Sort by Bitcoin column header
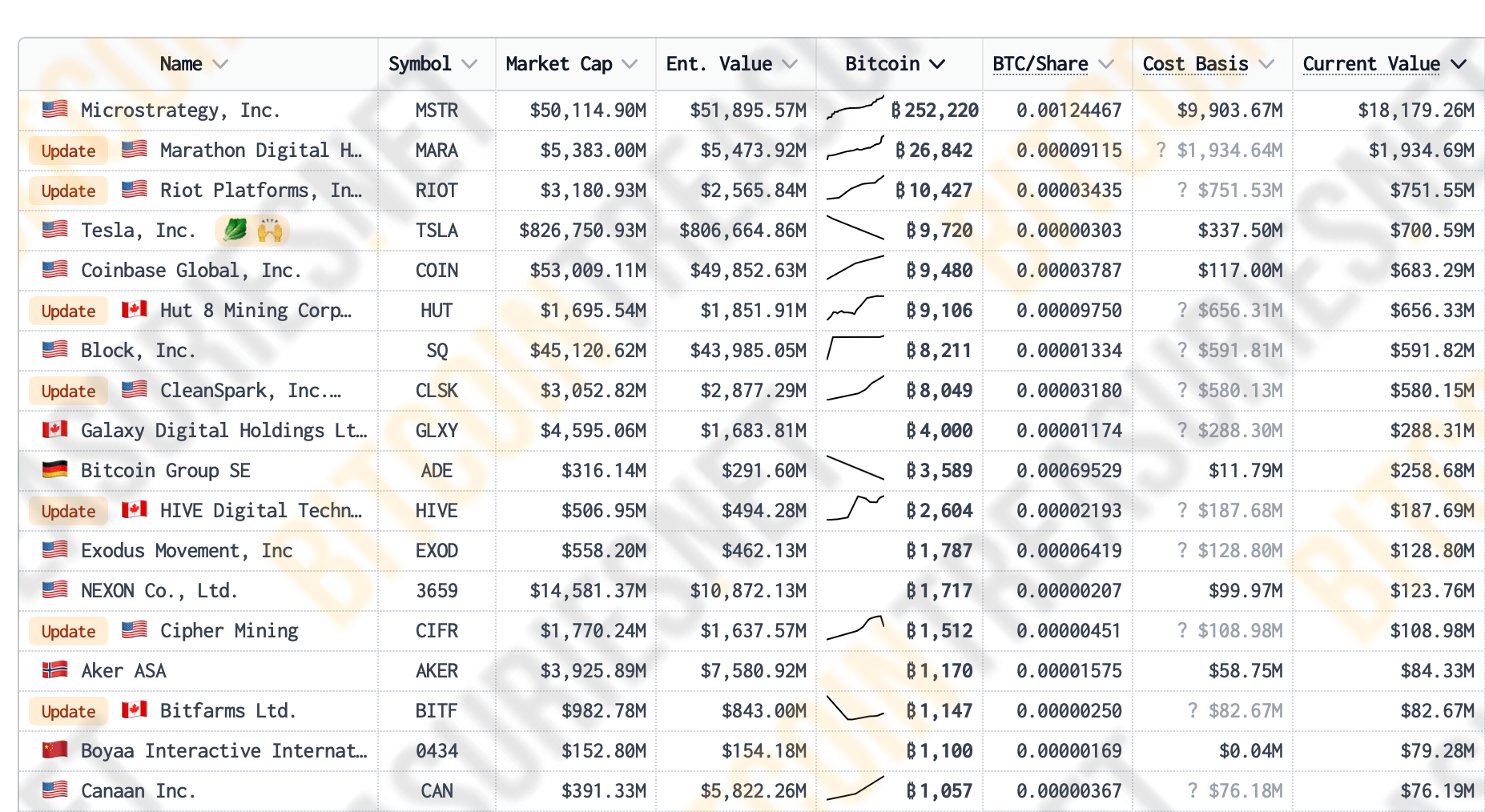The image size is (1485, 812). (895, 64)
